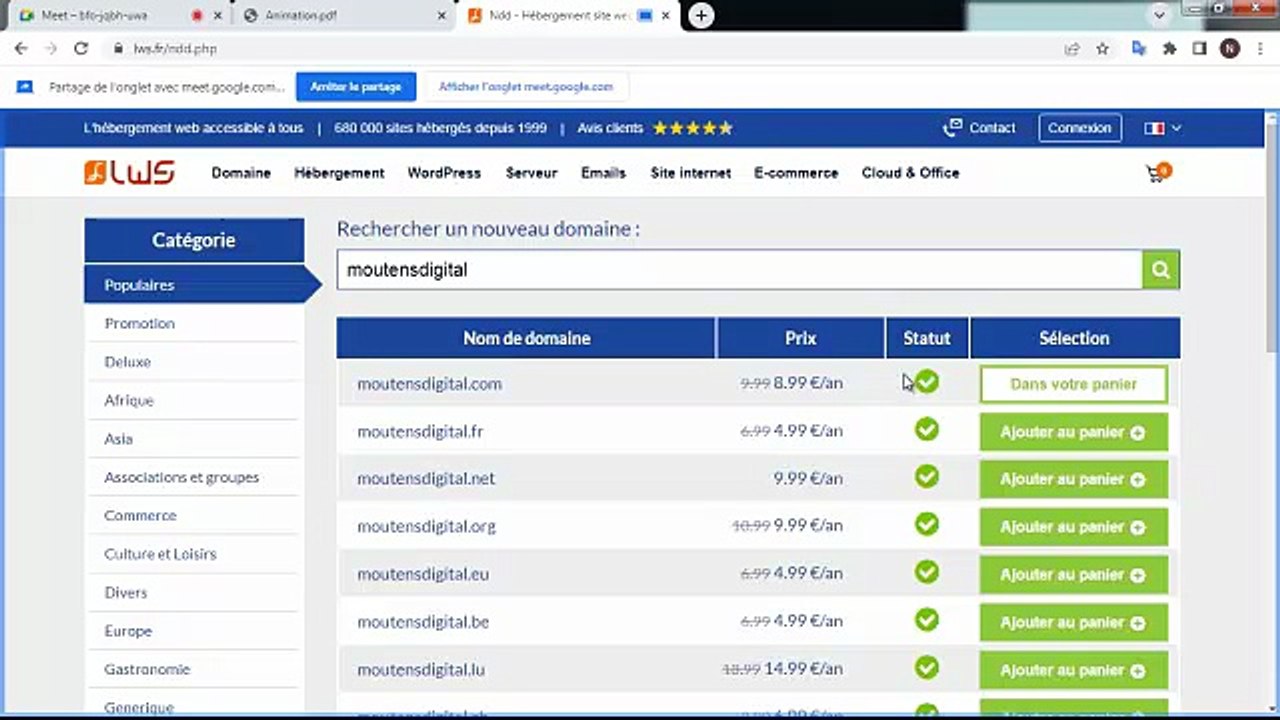Open the share page icon in address bar

click(1072, 48)
